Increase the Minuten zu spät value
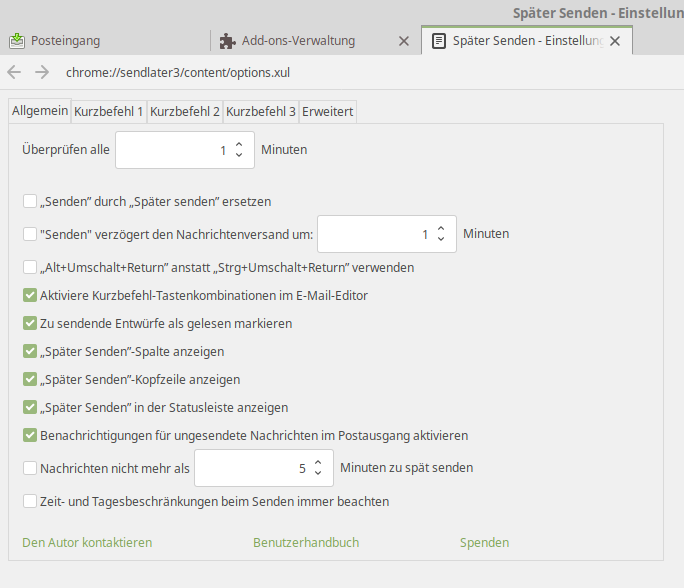The width and height of the screenshot is (684, 588). 318,462
